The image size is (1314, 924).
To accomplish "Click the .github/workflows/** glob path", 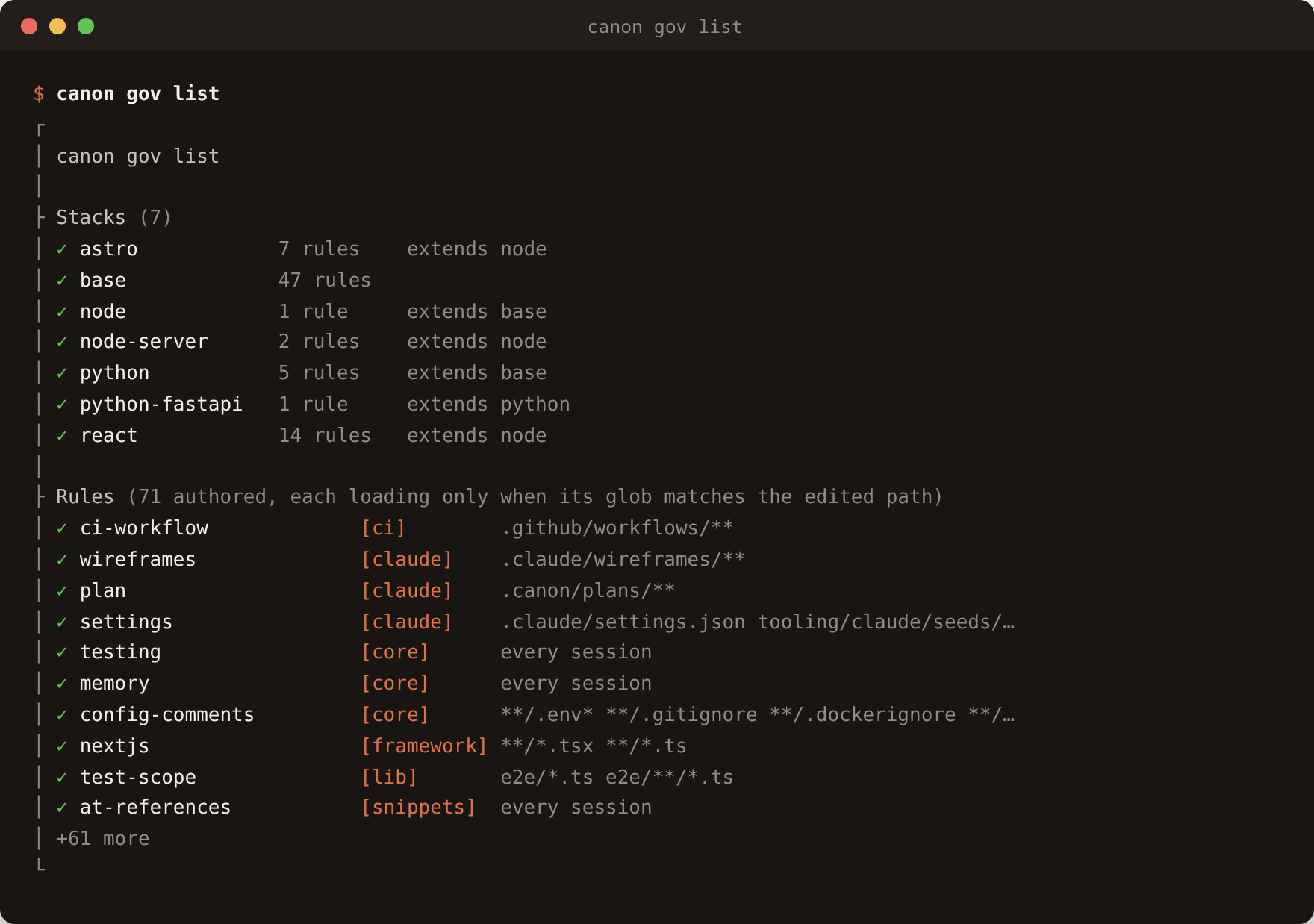I will point(617,528).
